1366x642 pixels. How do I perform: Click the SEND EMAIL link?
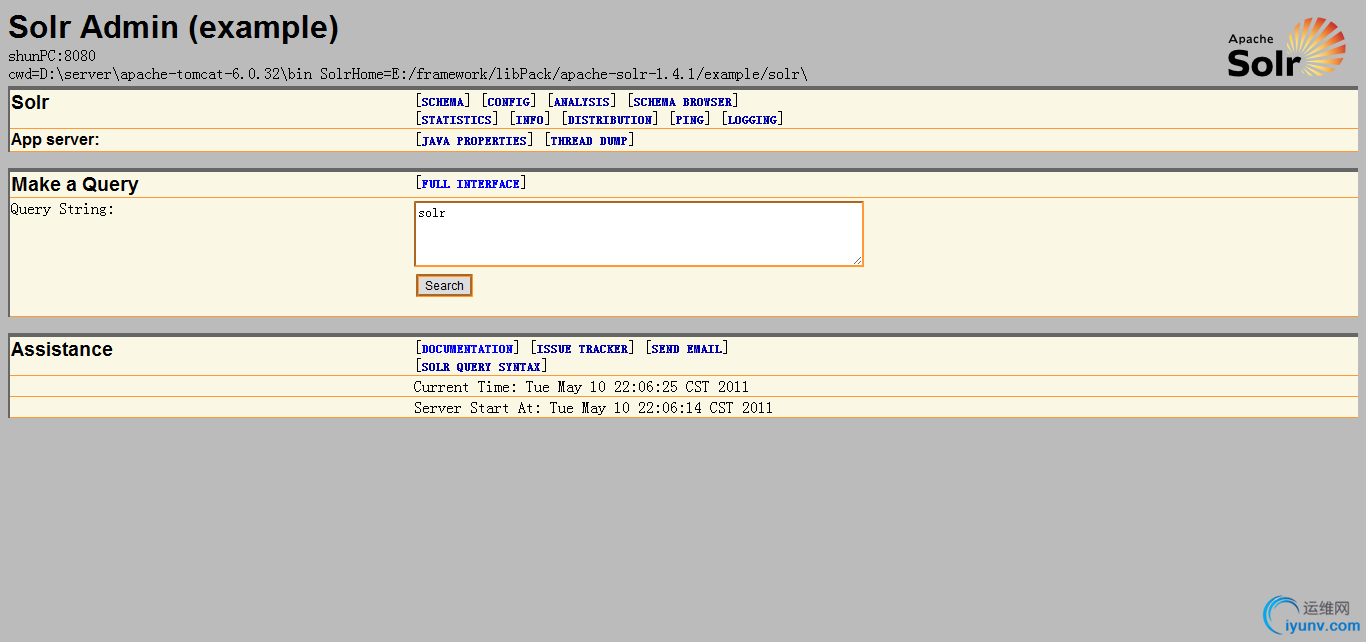(x=687, y=349)
